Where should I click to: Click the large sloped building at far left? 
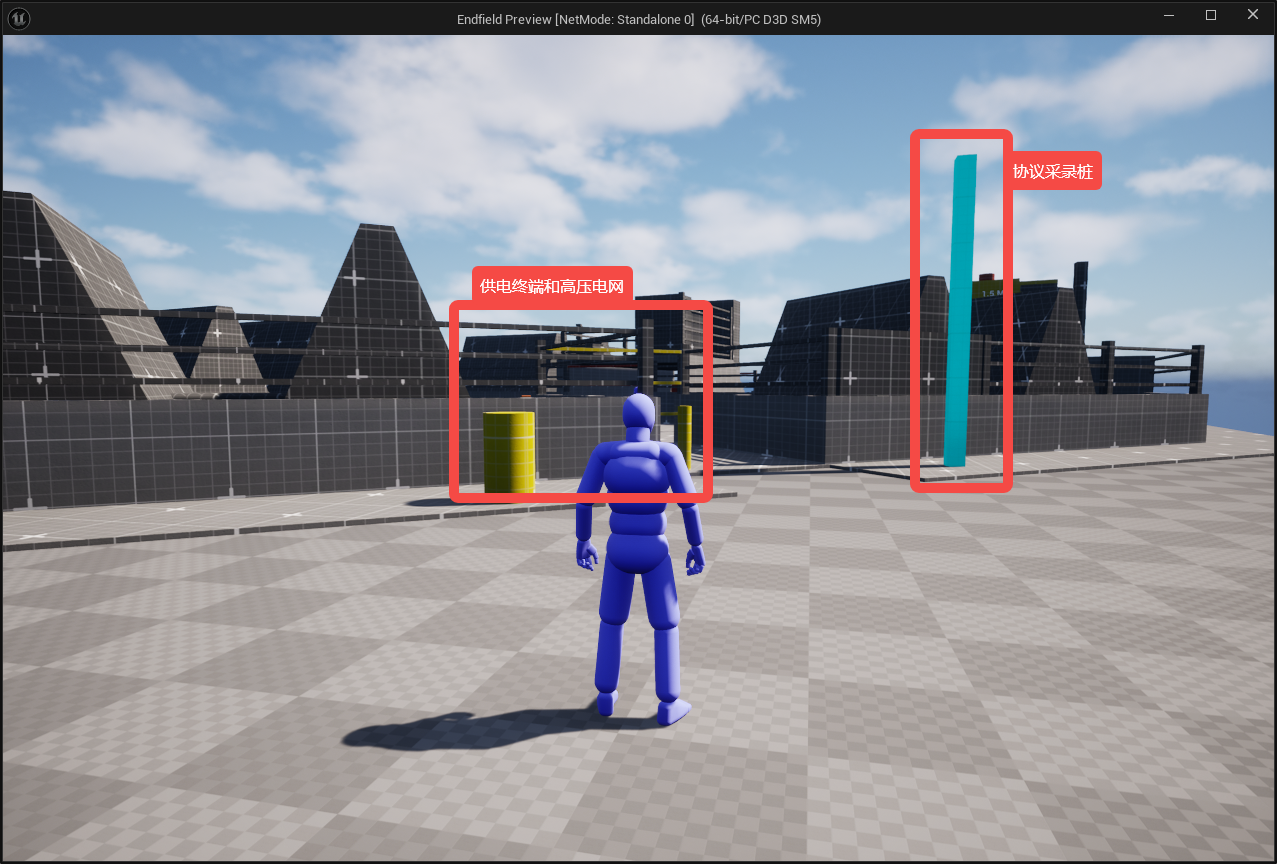click(70, 300)
